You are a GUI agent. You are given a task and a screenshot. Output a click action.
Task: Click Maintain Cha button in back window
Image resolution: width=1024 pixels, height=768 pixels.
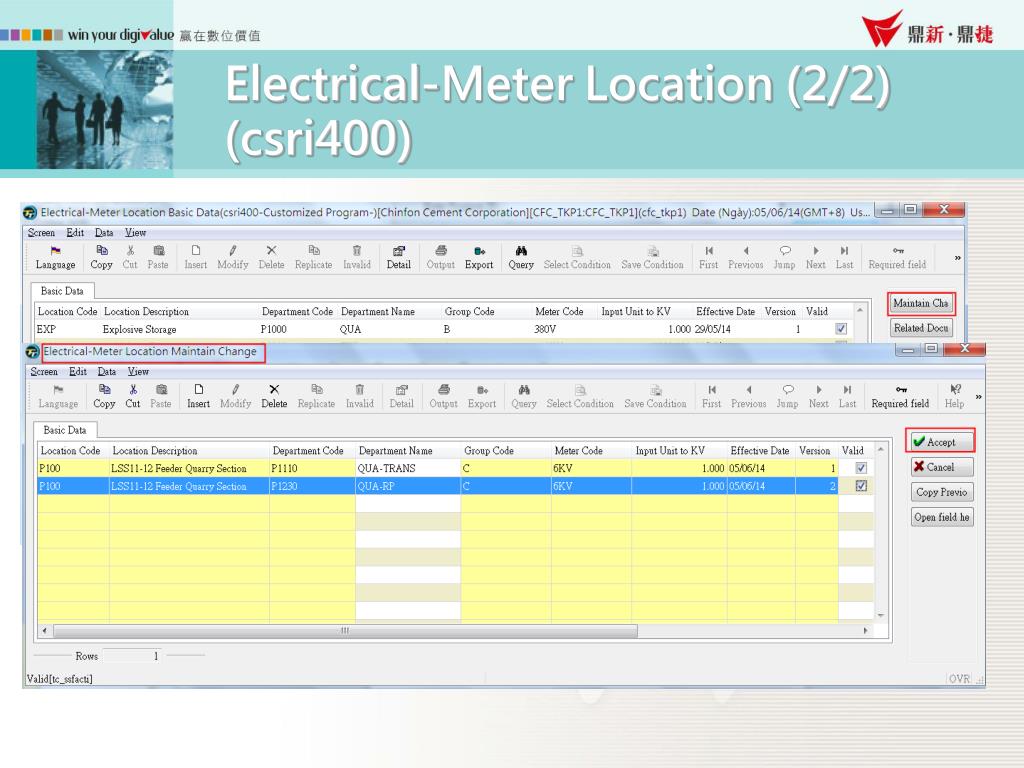click(x=921, y=303)
